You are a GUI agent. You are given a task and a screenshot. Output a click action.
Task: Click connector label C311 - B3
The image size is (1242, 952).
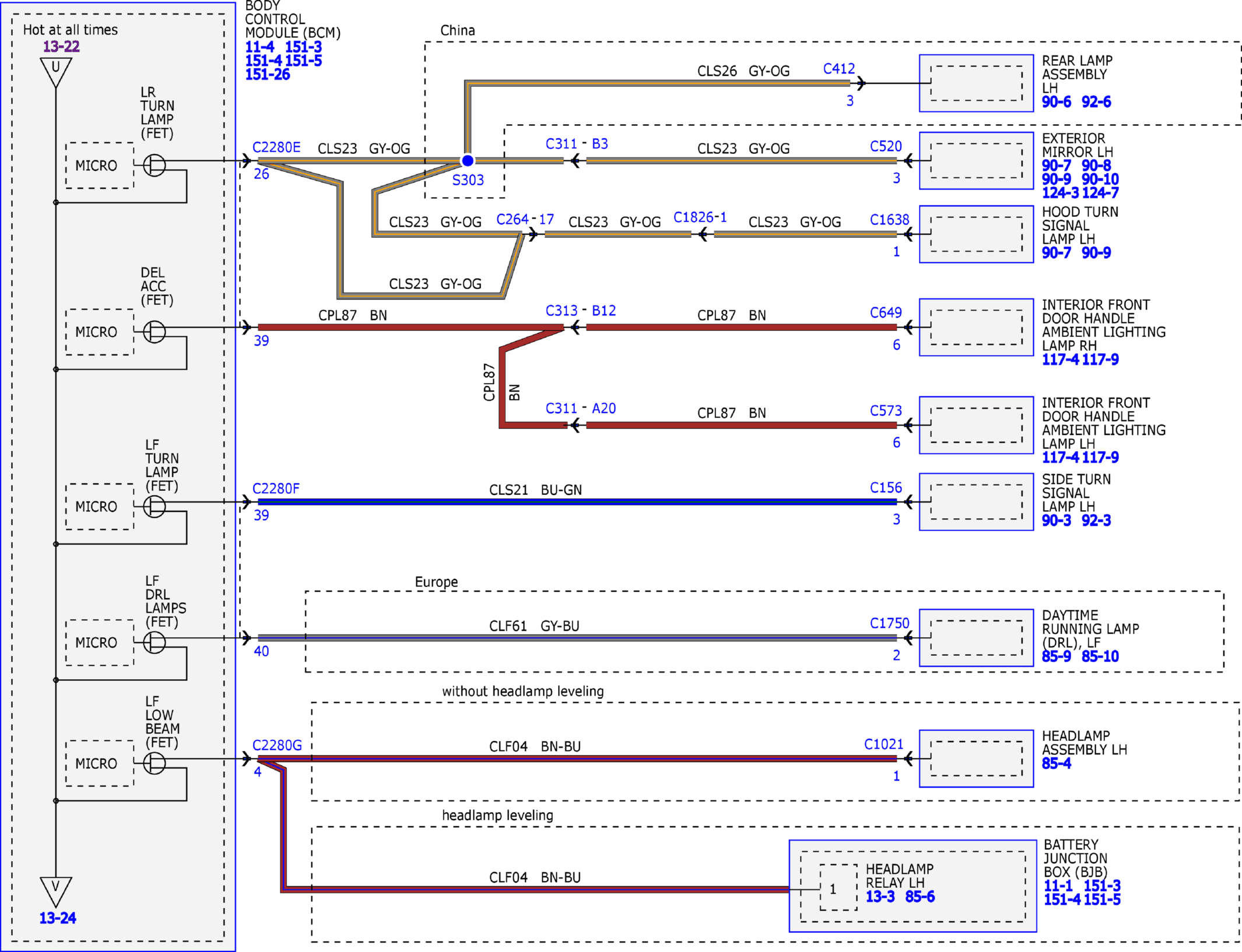[577, 144]
